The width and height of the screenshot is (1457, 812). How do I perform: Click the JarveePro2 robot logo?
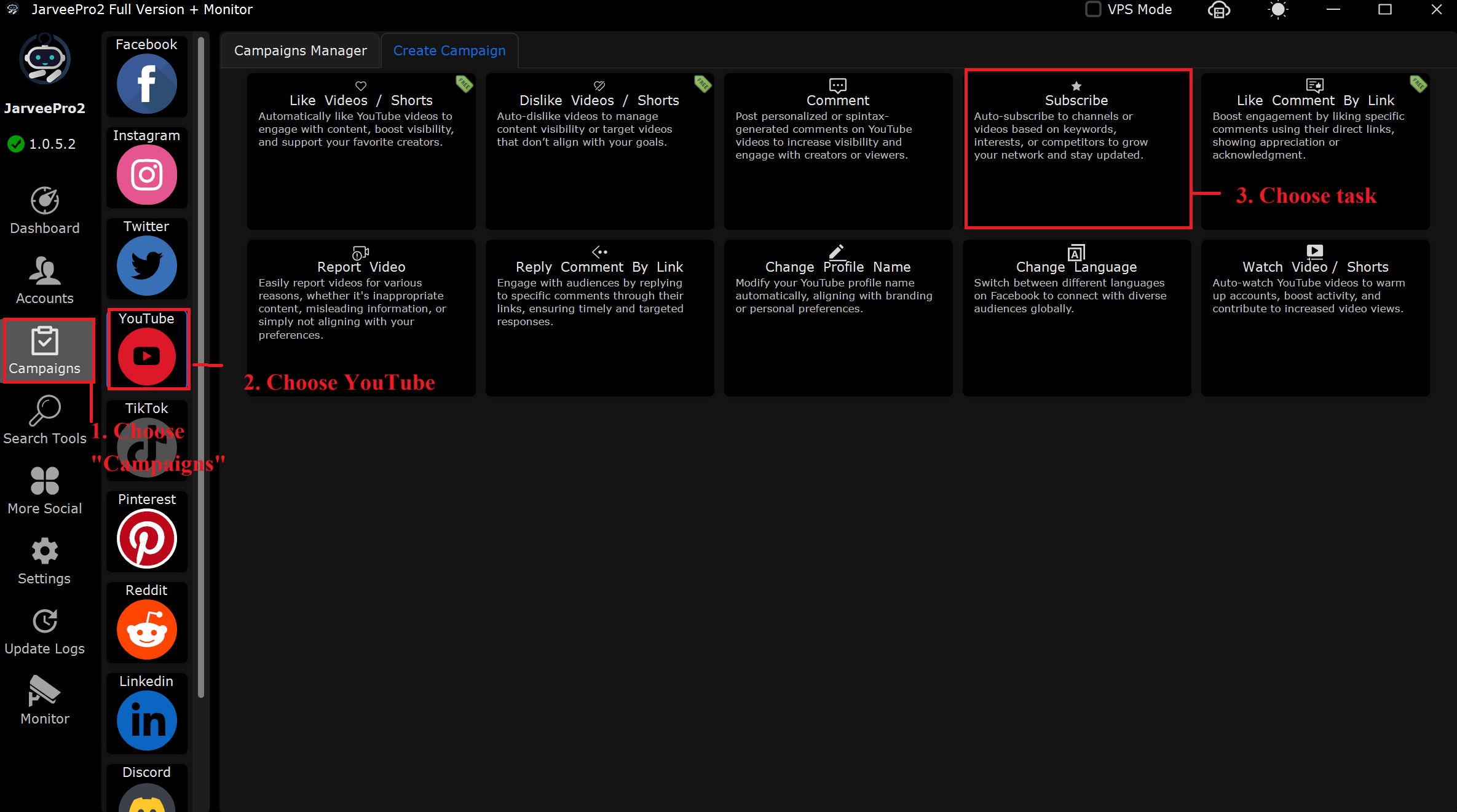tap(45, 59)
